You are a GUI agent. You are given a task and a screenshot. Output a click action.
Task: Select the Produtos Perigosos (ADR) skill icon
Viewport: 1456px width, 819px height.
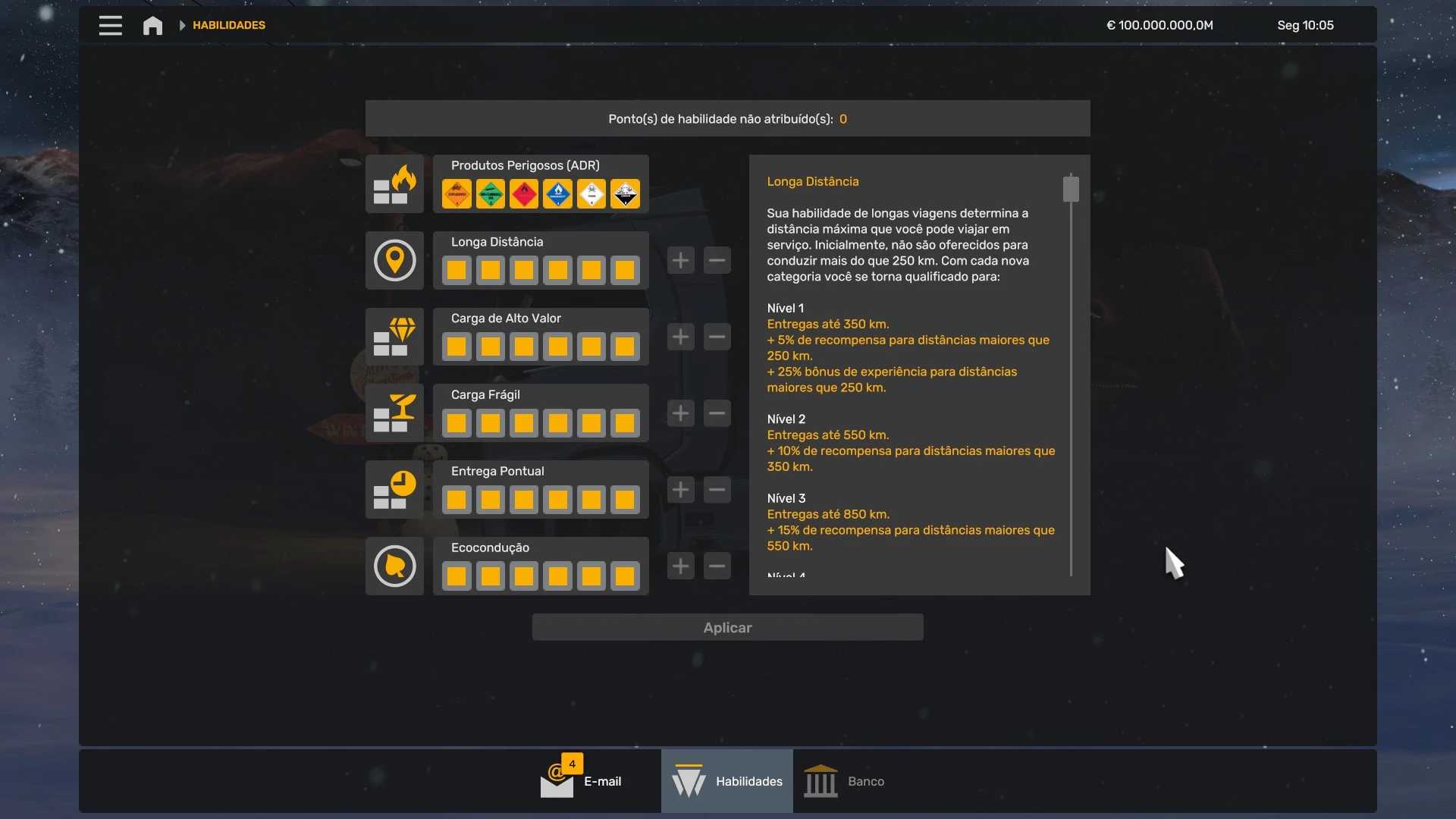(x=394, y=184)
